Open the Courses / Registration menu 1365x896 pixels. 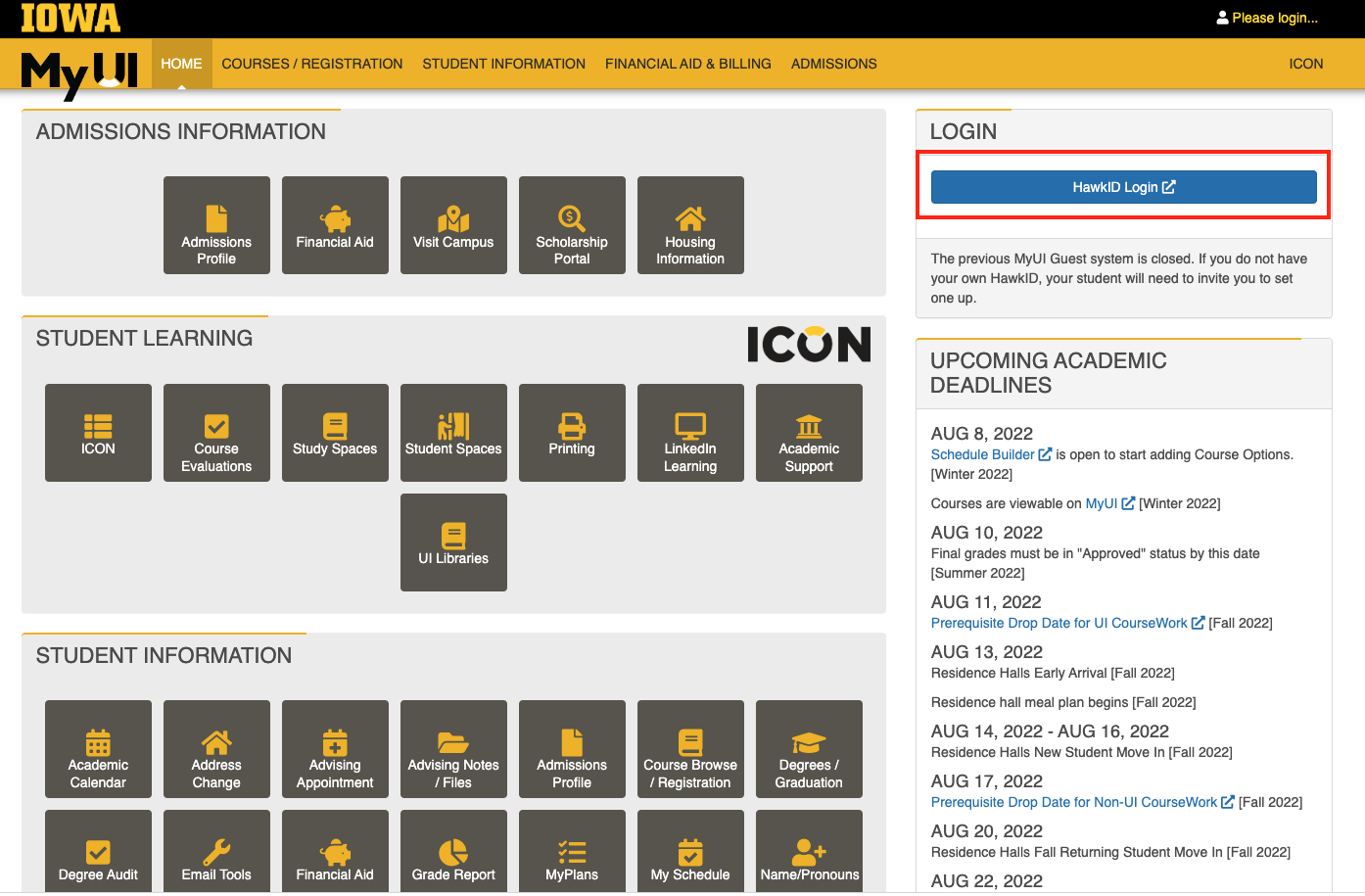pyautogui.click(x=312, y=64)
